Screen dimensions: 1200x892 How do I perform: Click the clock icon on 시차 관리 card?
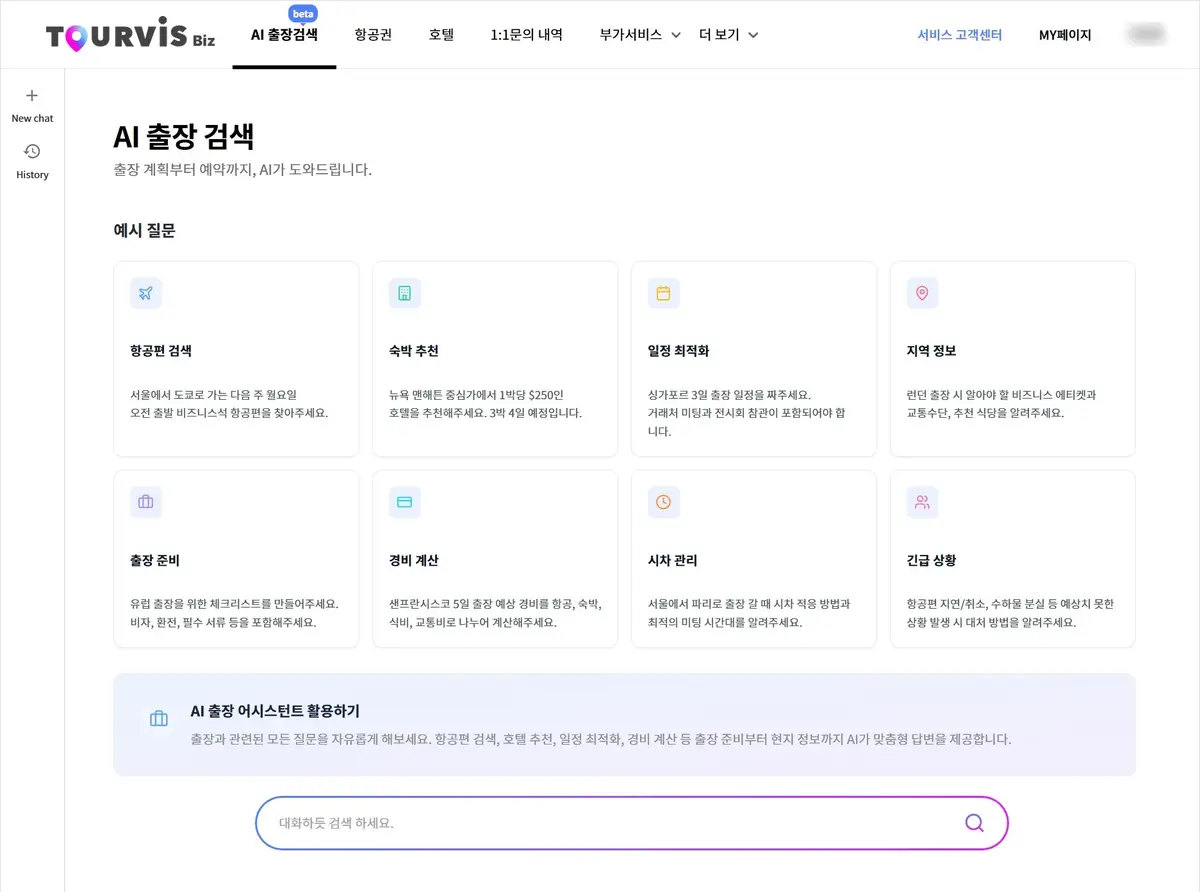click(x=663, y=502)
